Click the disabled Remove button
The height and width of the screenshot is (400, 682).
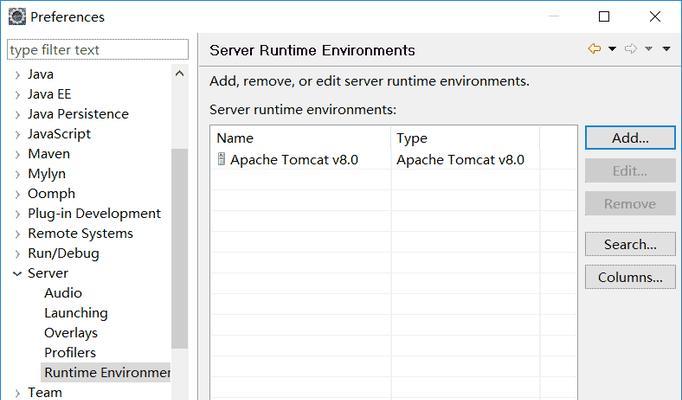pyautogui.click(x=630, y=204)
